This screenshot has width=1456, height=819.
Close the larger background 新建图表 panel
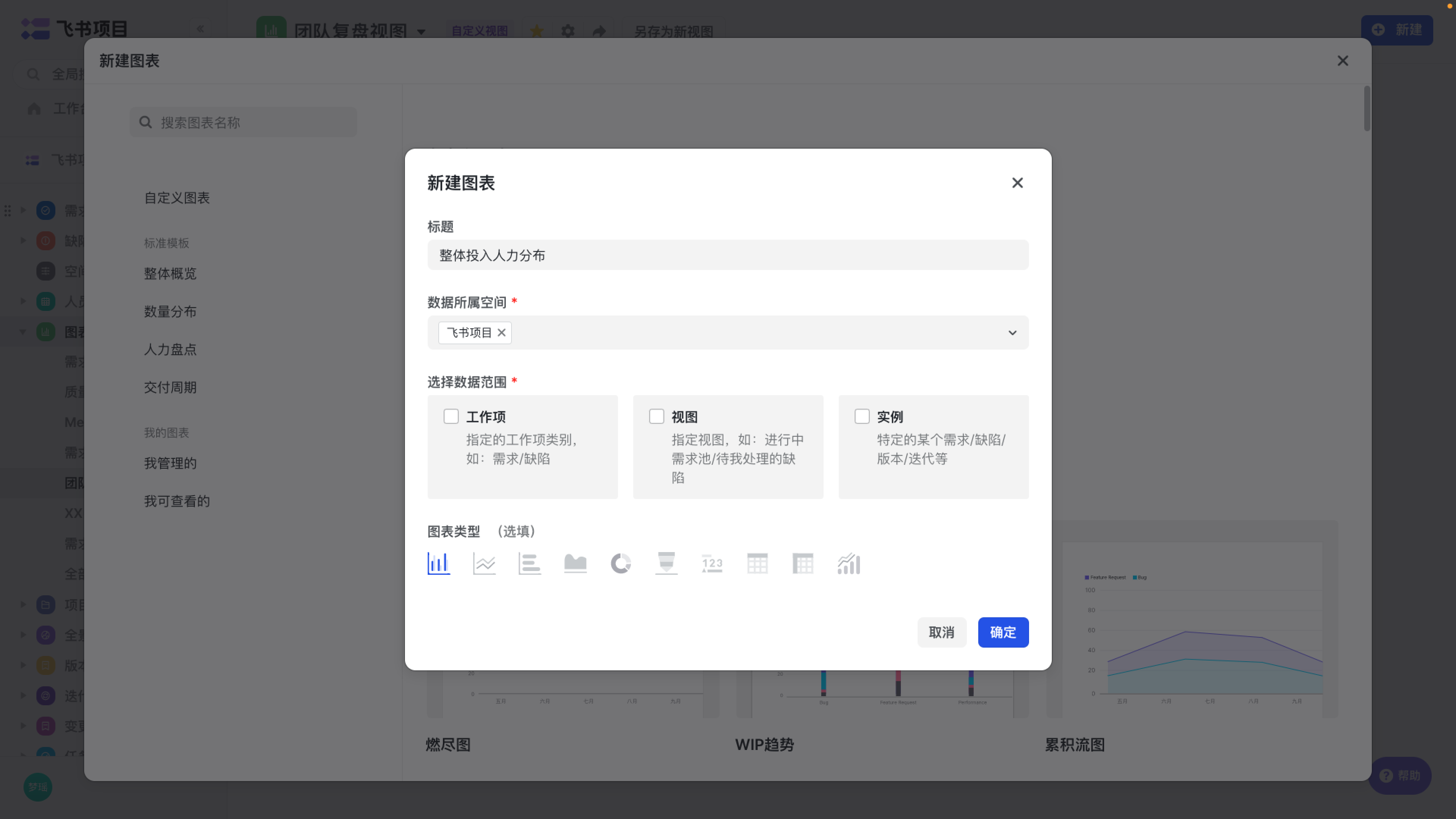point(1343,61)
